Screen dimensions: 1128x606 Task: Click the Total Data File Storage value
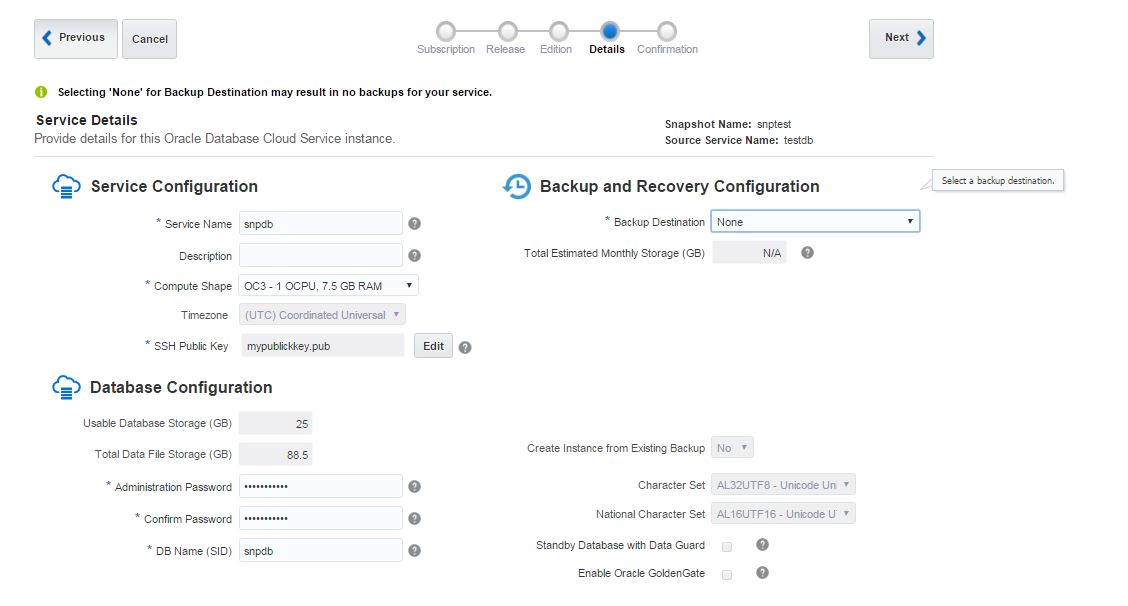click(276, 455)
